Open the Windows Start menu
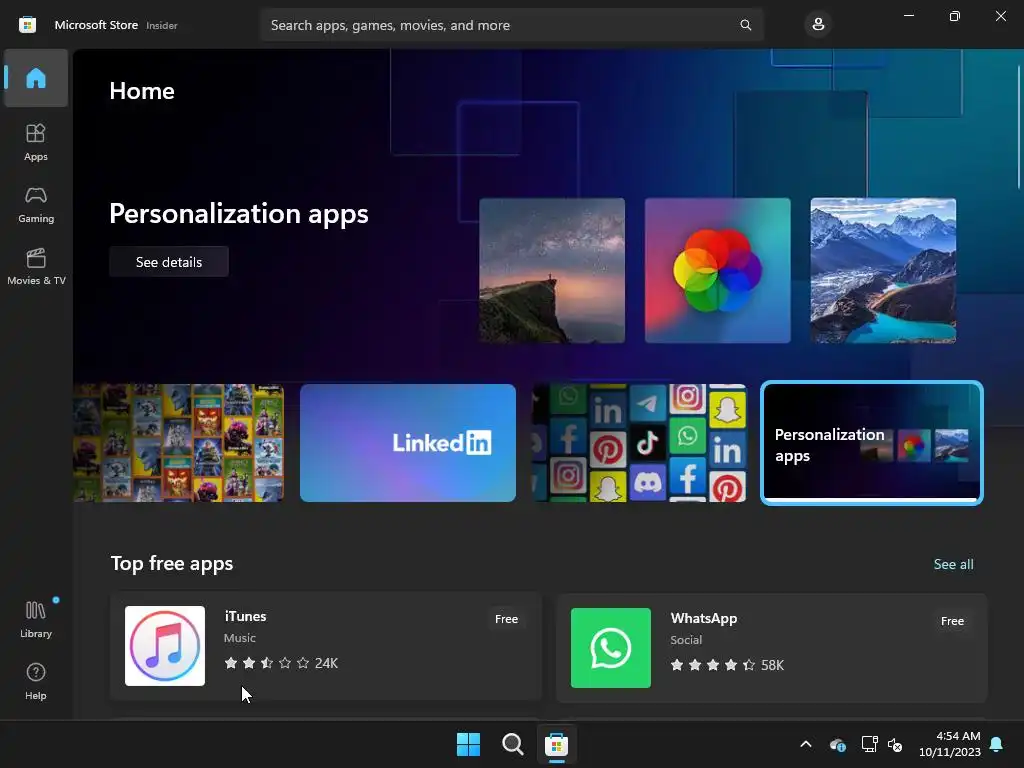Screen dimensions: 1024x768 click(468, 744)
